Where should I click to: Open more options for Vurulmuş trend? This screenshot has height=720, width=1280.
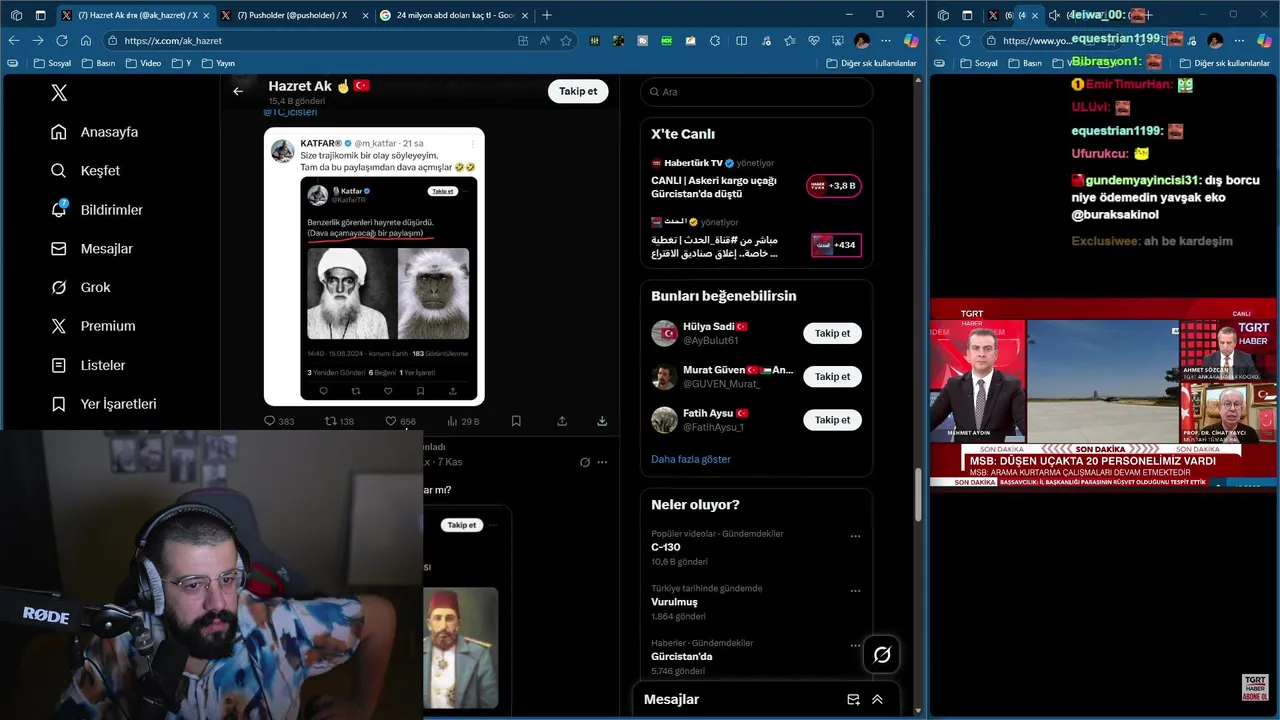click(x=855, y=591)
